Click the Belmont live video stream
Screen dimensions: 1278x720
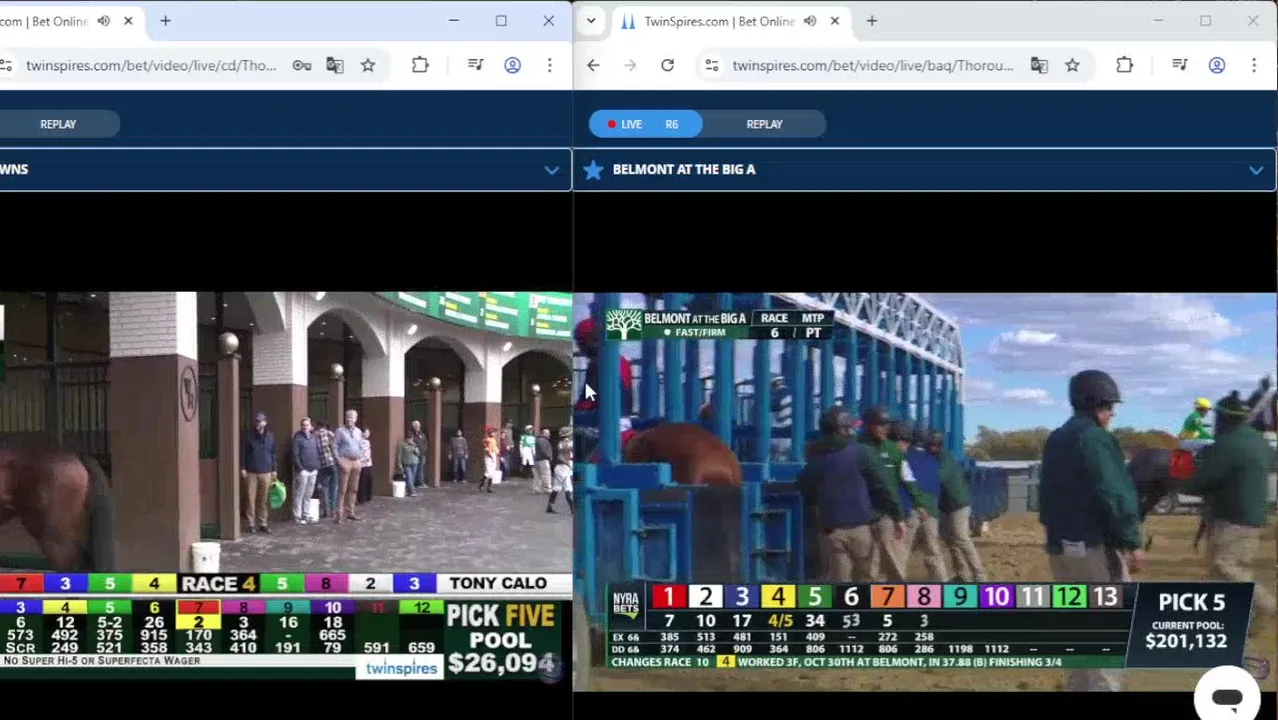click(x=925, y=490)
